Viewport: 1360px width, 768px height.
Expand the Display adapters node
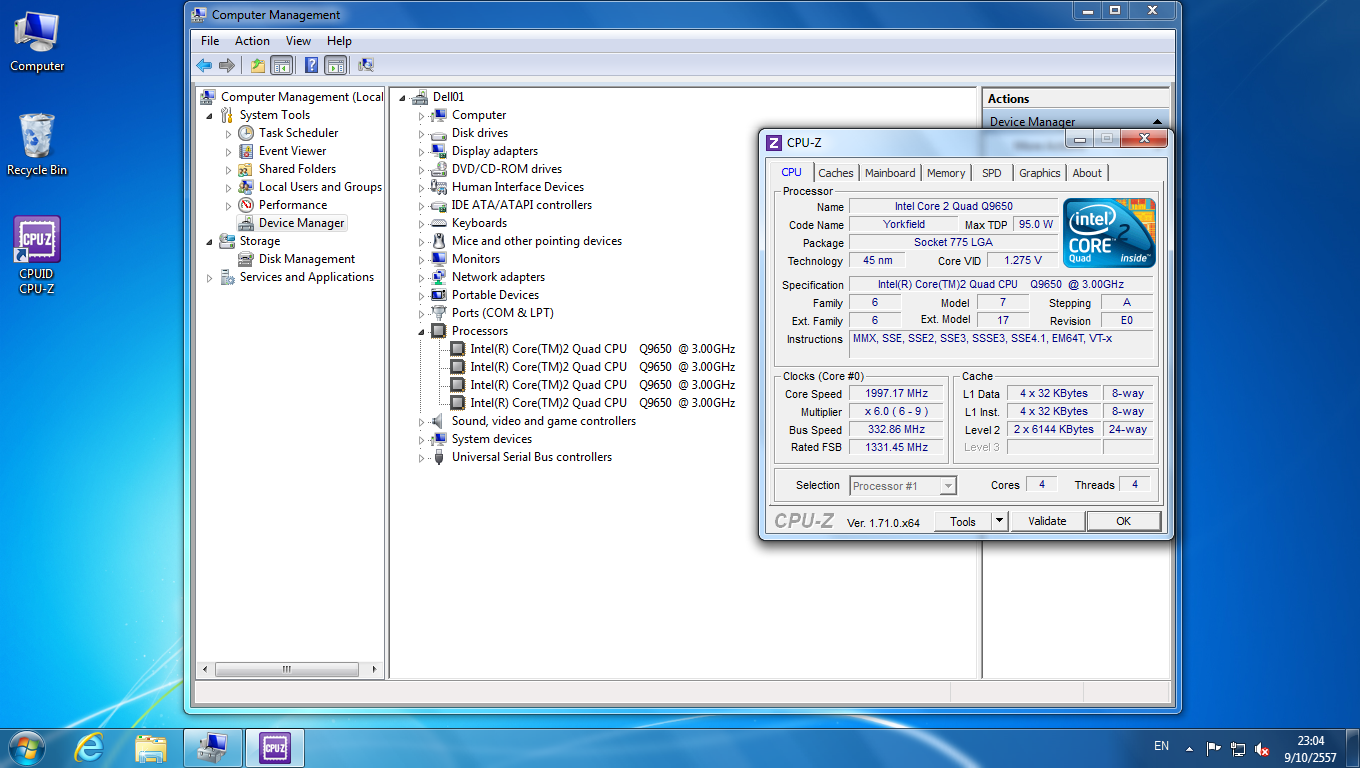[421, 151]
